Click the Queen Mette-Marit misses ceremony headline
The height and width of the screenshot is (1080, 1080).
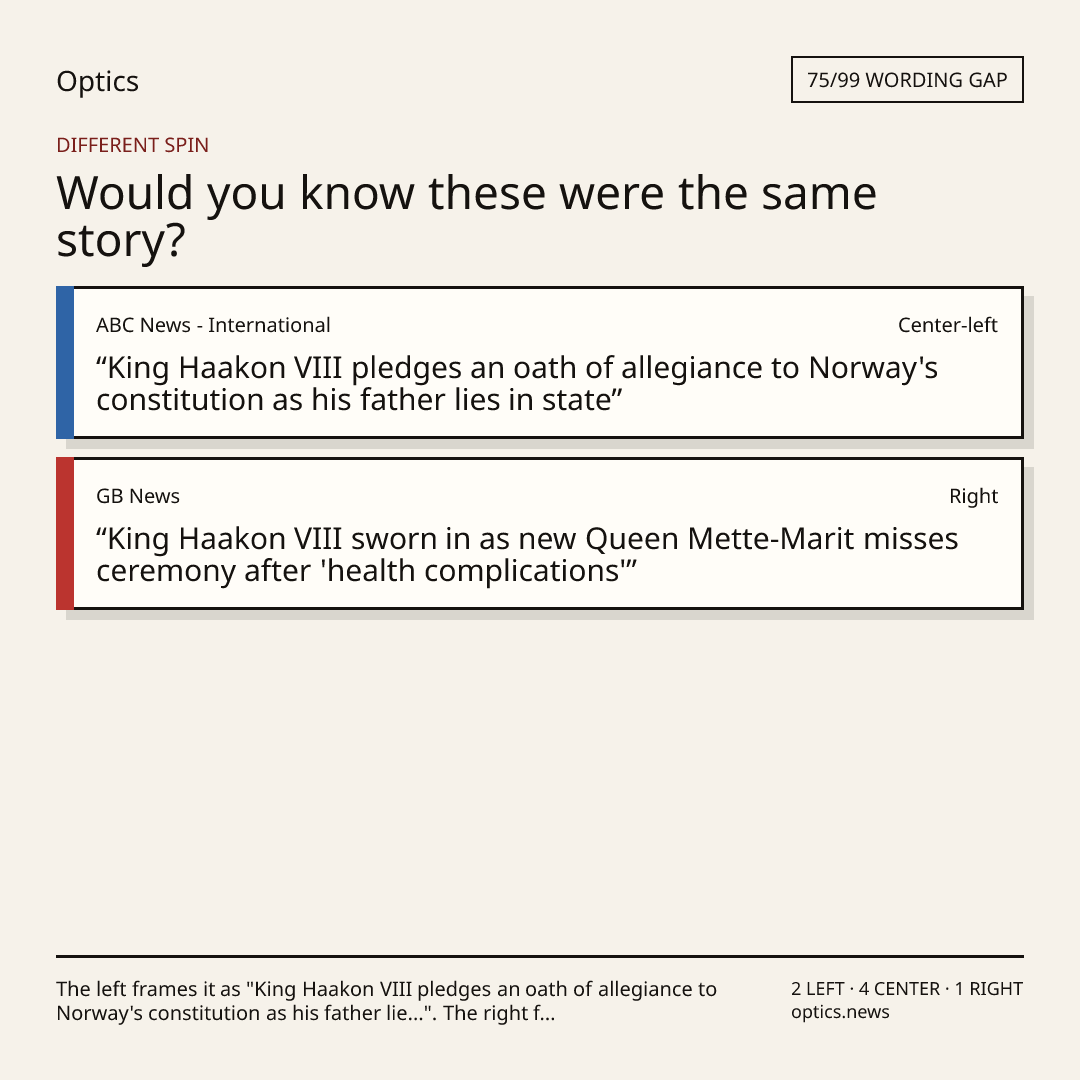tap(527, 554)
